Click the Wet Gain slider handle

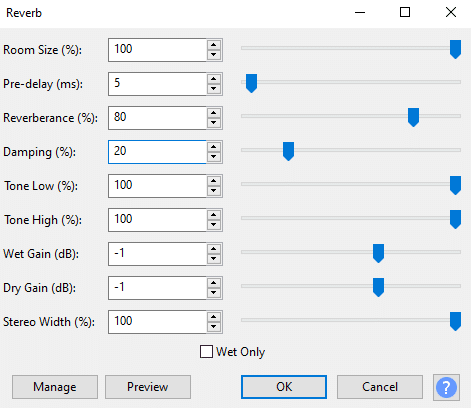point(378,253)
